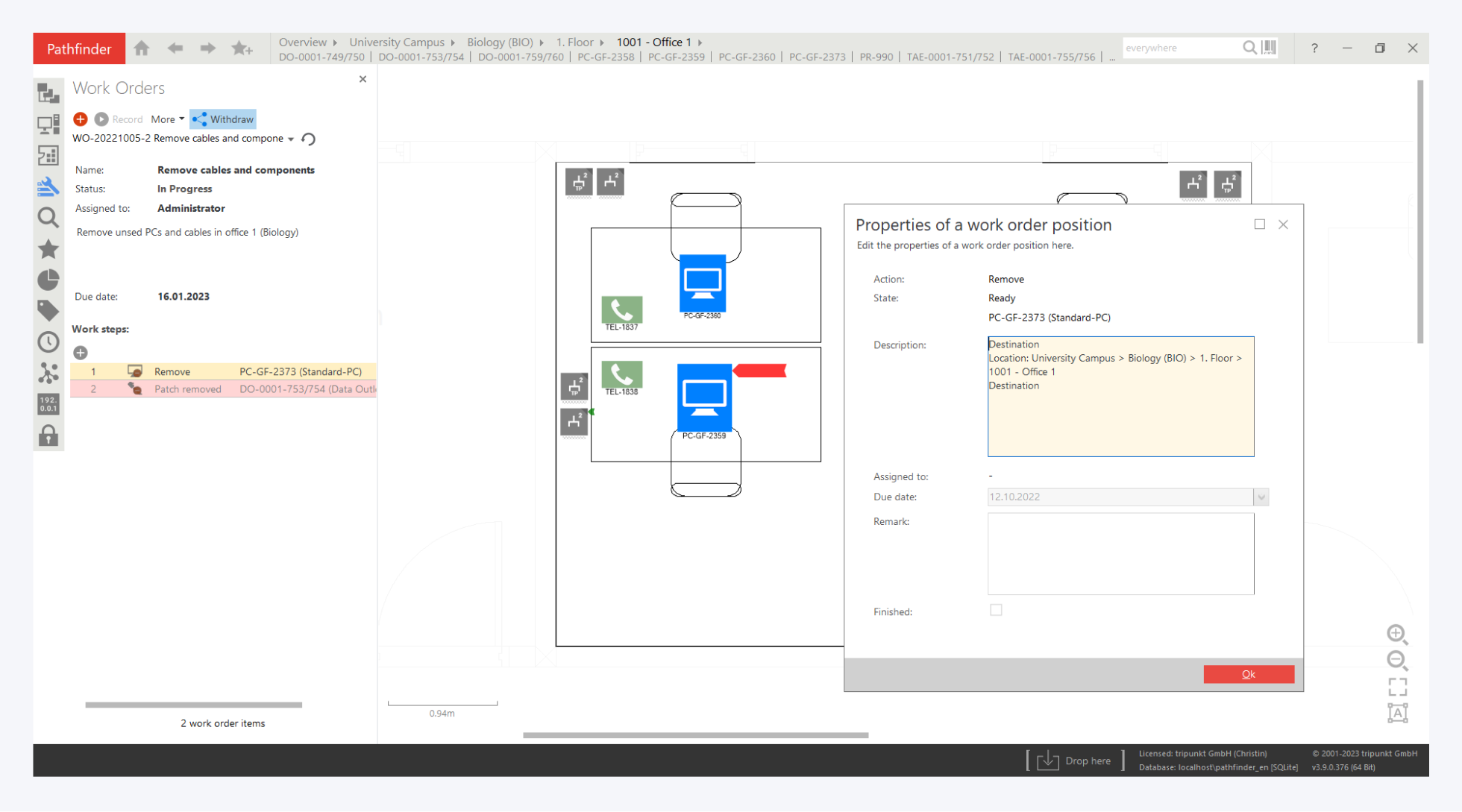Viewport: 1462px width, 812px height.
Task: Click into the Remark text field
Action: 1120,553
